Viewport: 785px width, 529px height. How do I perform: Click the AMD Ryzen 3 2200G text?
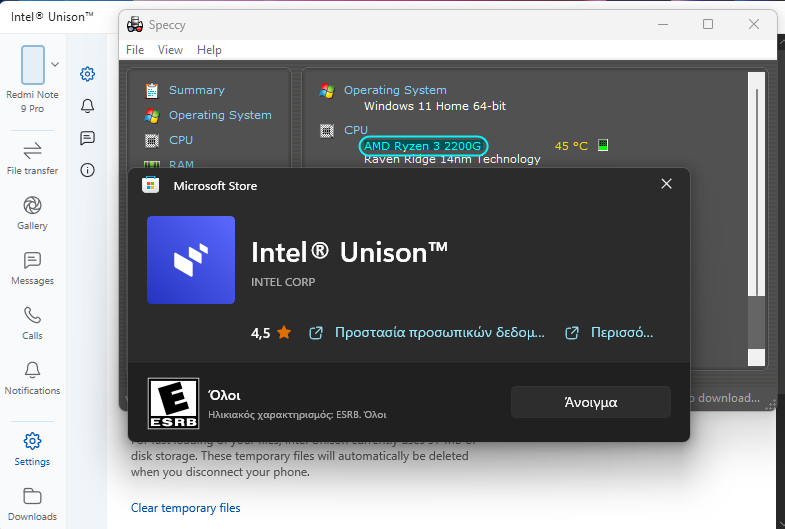[x=423, y=146]
